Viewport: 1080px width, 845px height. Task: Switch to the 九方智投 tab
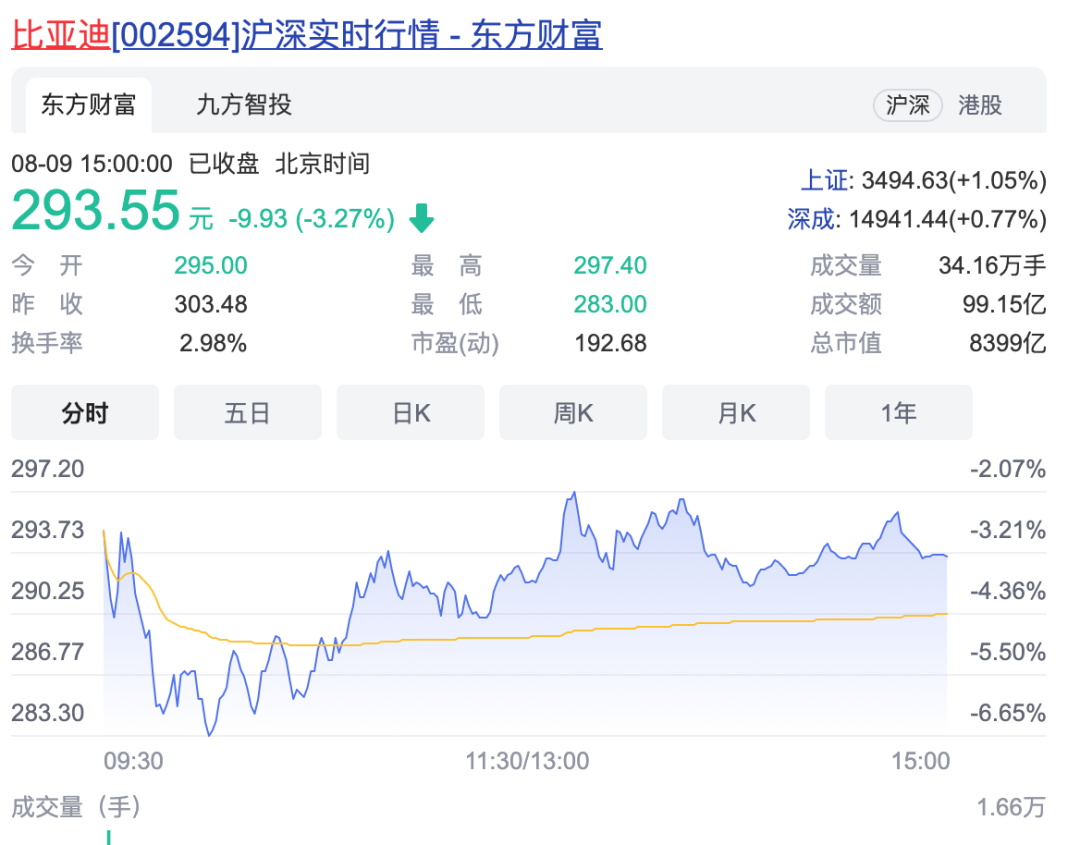pyautogui.click(x=244, y=105)
